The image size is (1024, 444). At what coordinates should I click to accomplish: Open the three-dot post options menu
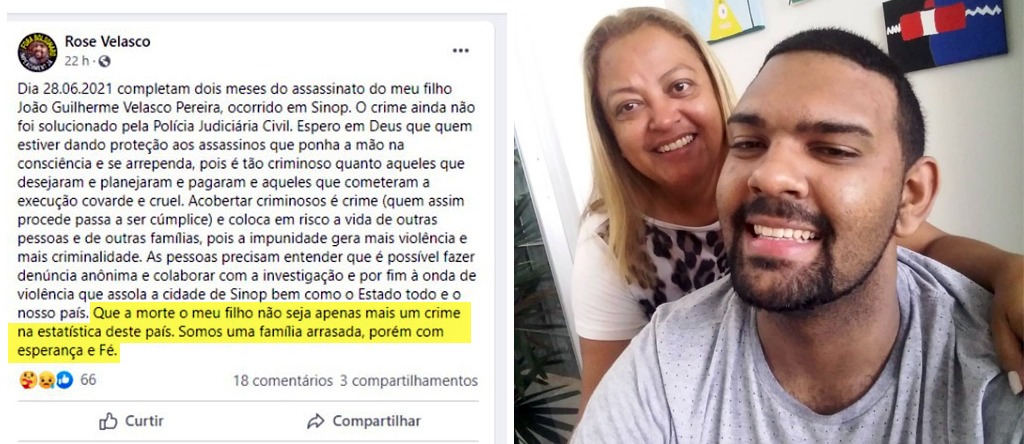(x=461, y=51)
